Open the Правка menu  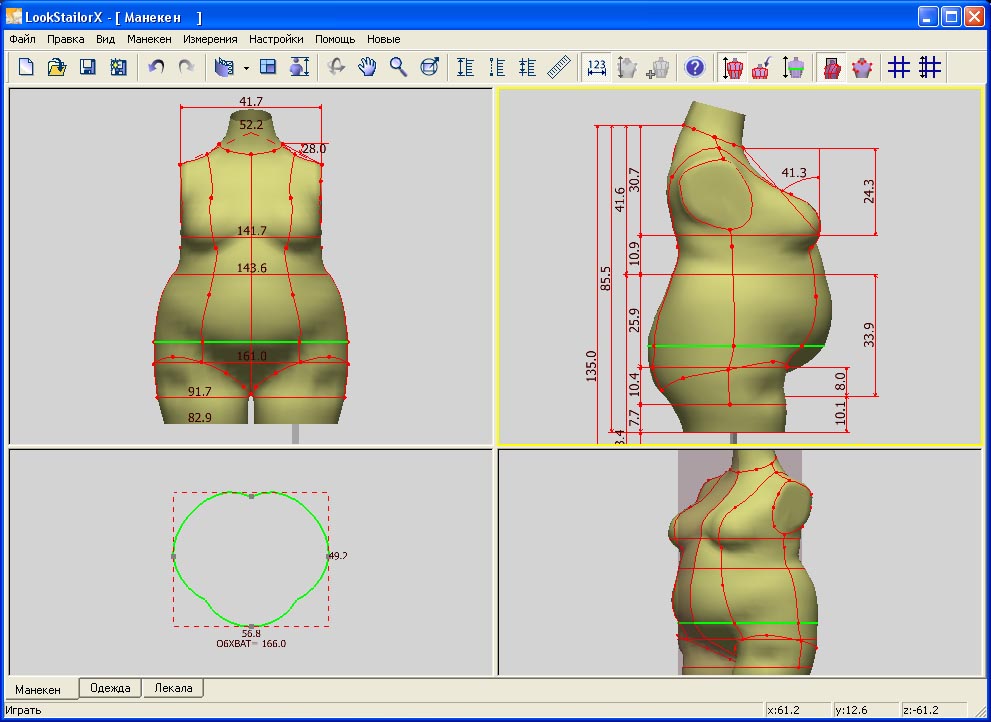point(66,39)
